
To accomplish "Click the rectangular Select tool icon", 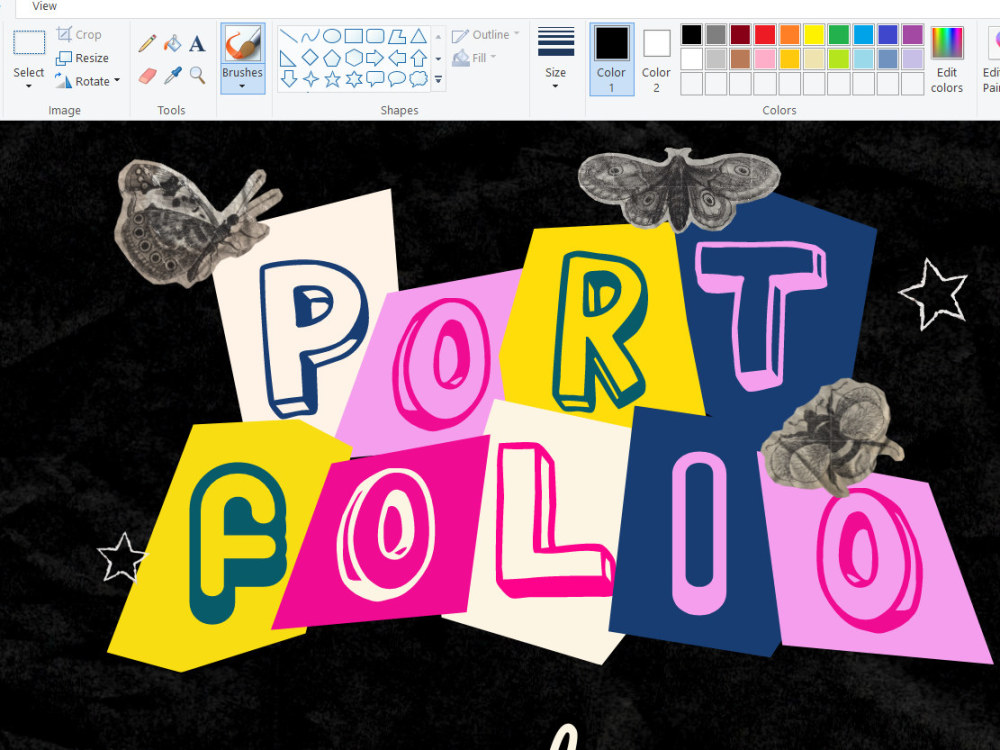I will 29,43.
